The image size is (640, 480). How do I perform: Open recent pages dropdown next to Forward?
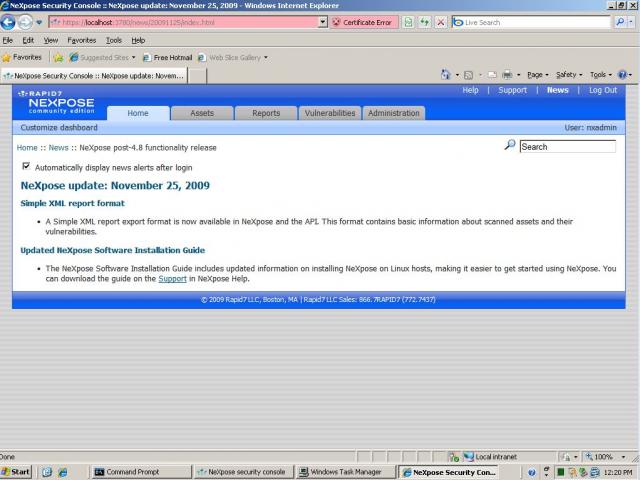(x=39, y=22)
